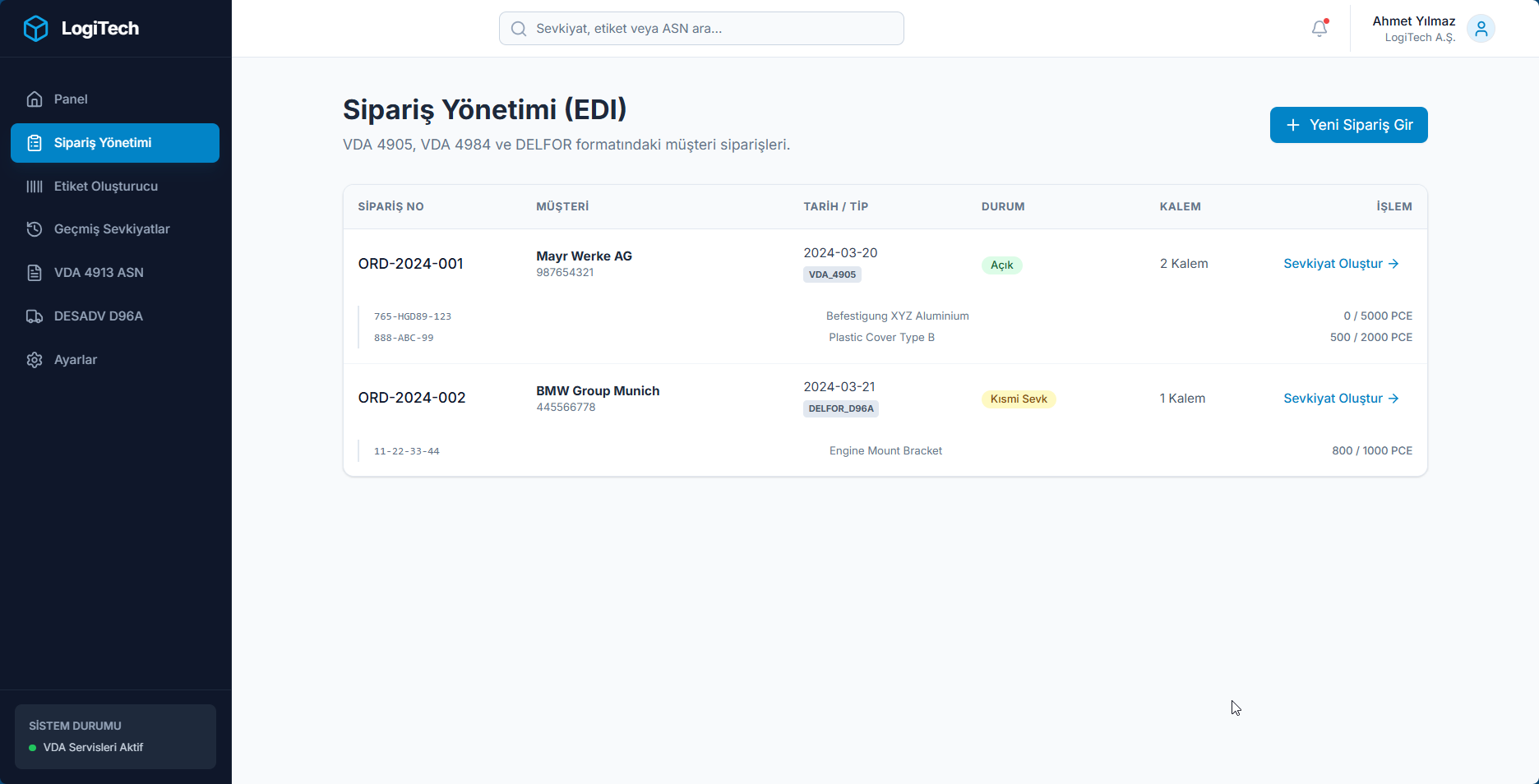Click the date 2024-03-21
The width and height of the screenshot is (1539, 784).
(839, 387)
